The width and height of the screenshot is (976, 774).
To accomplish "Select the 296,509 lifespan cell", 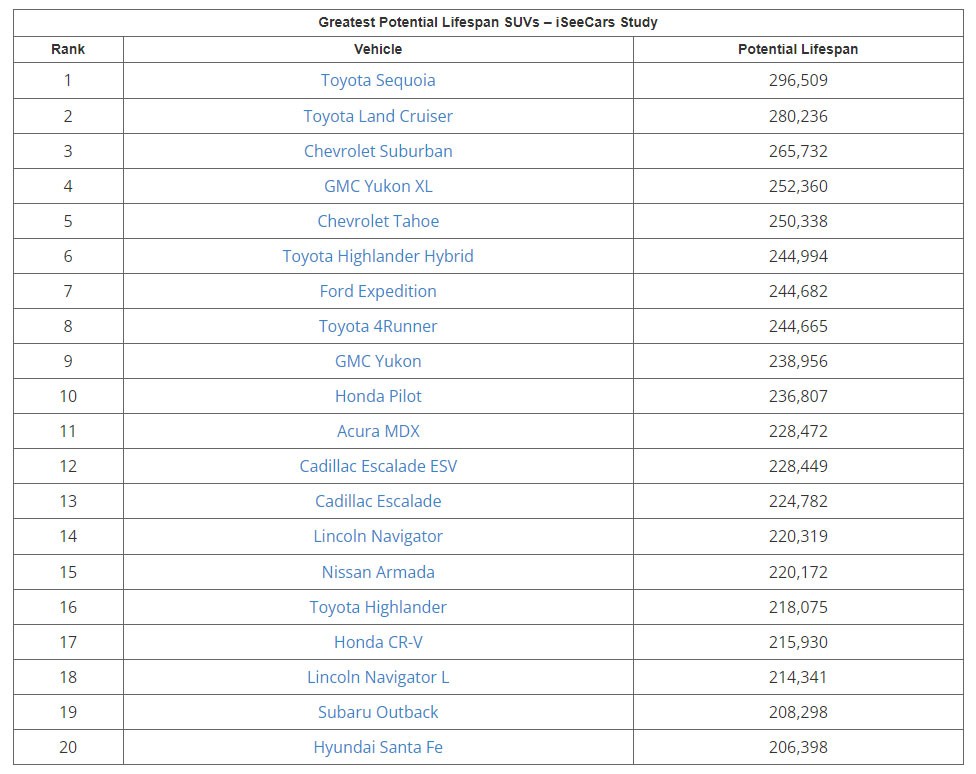I will pos(798,80).
